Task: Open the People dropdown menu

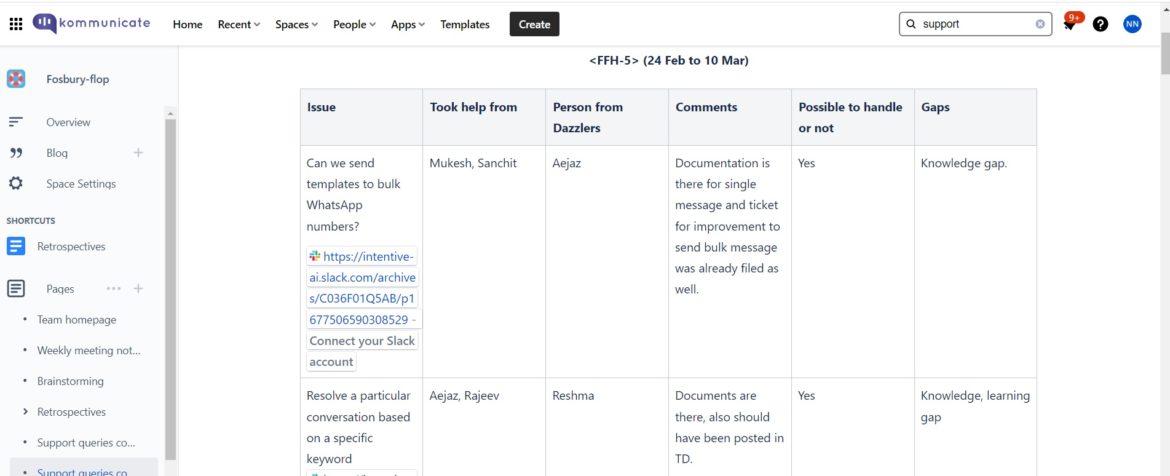Action: coord(354,24)
